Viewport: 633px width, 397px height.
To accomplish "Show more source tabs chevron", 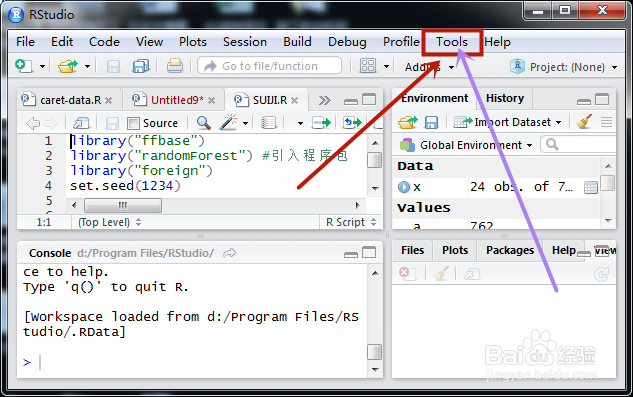I will pyautogui.click(x=324, y=100).
